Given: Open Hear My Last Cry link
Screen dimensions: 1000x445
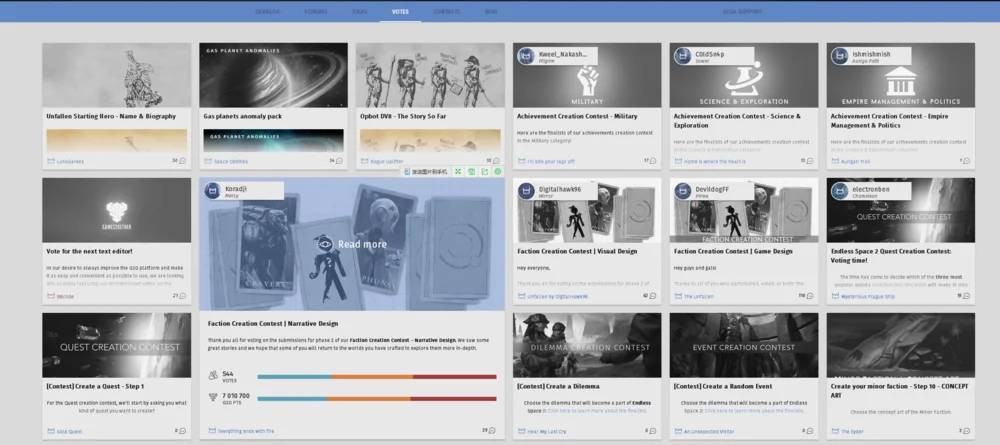Looking at the screenshot, I should click(x=549, y=432).
